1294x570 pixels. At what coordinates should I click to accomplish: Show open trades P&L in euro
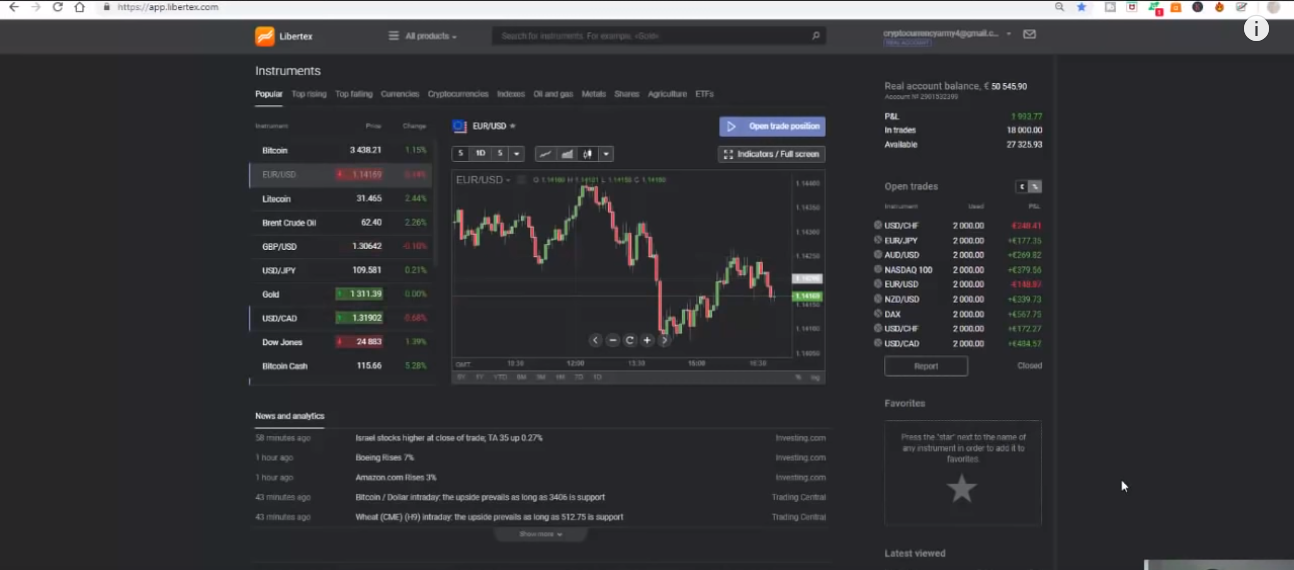pos(1022,187)
